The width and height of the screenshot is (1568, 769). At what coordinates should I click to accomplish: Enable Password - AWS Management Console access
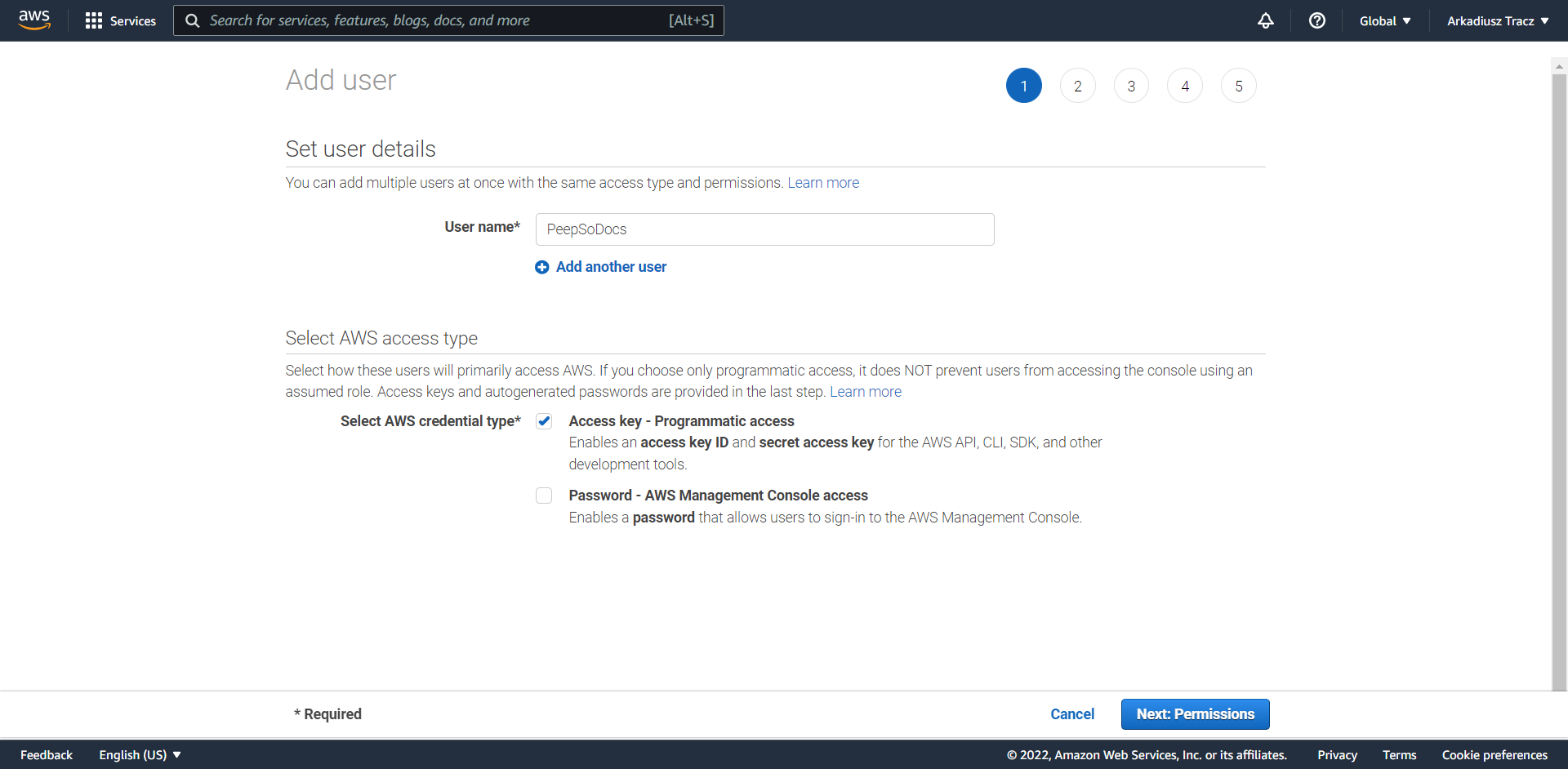click(544, 496)
